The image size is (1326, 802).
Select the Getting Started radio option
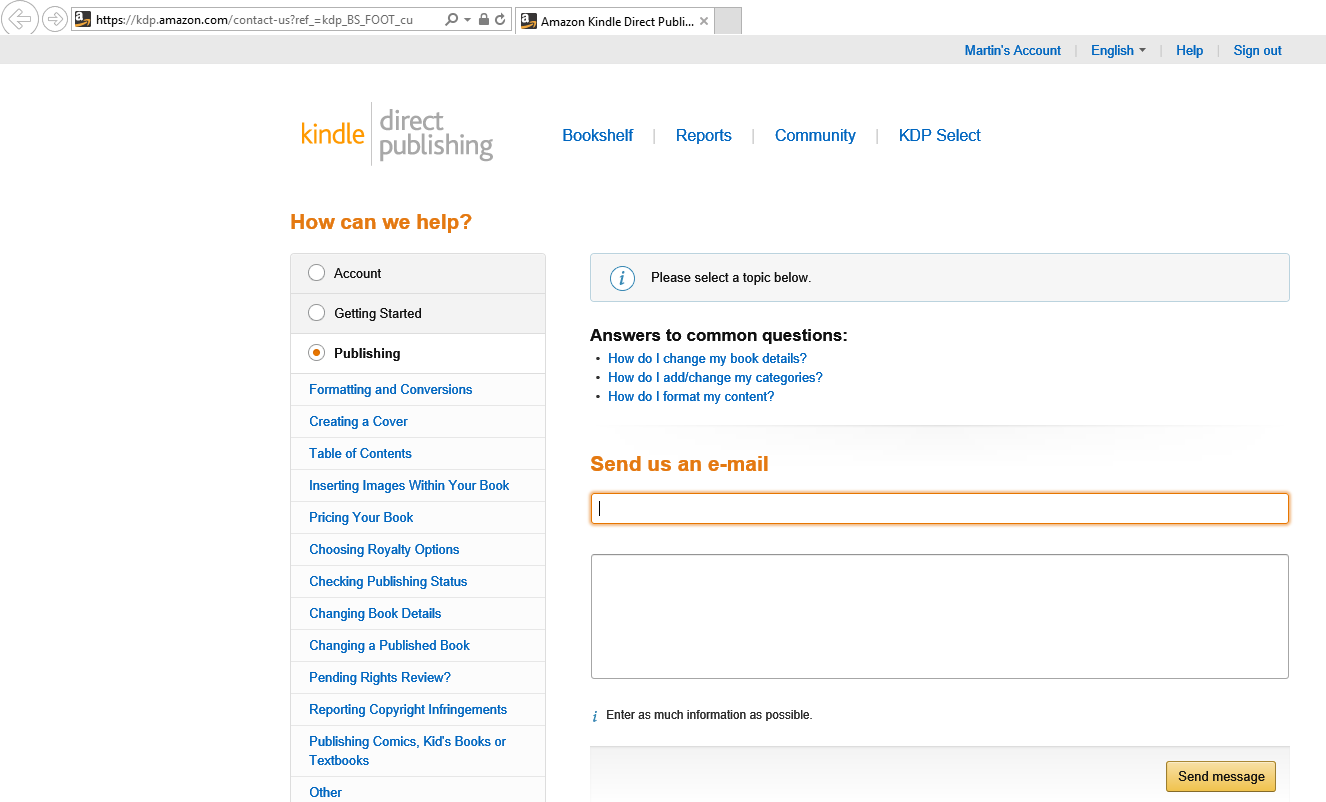pos(317,313)
